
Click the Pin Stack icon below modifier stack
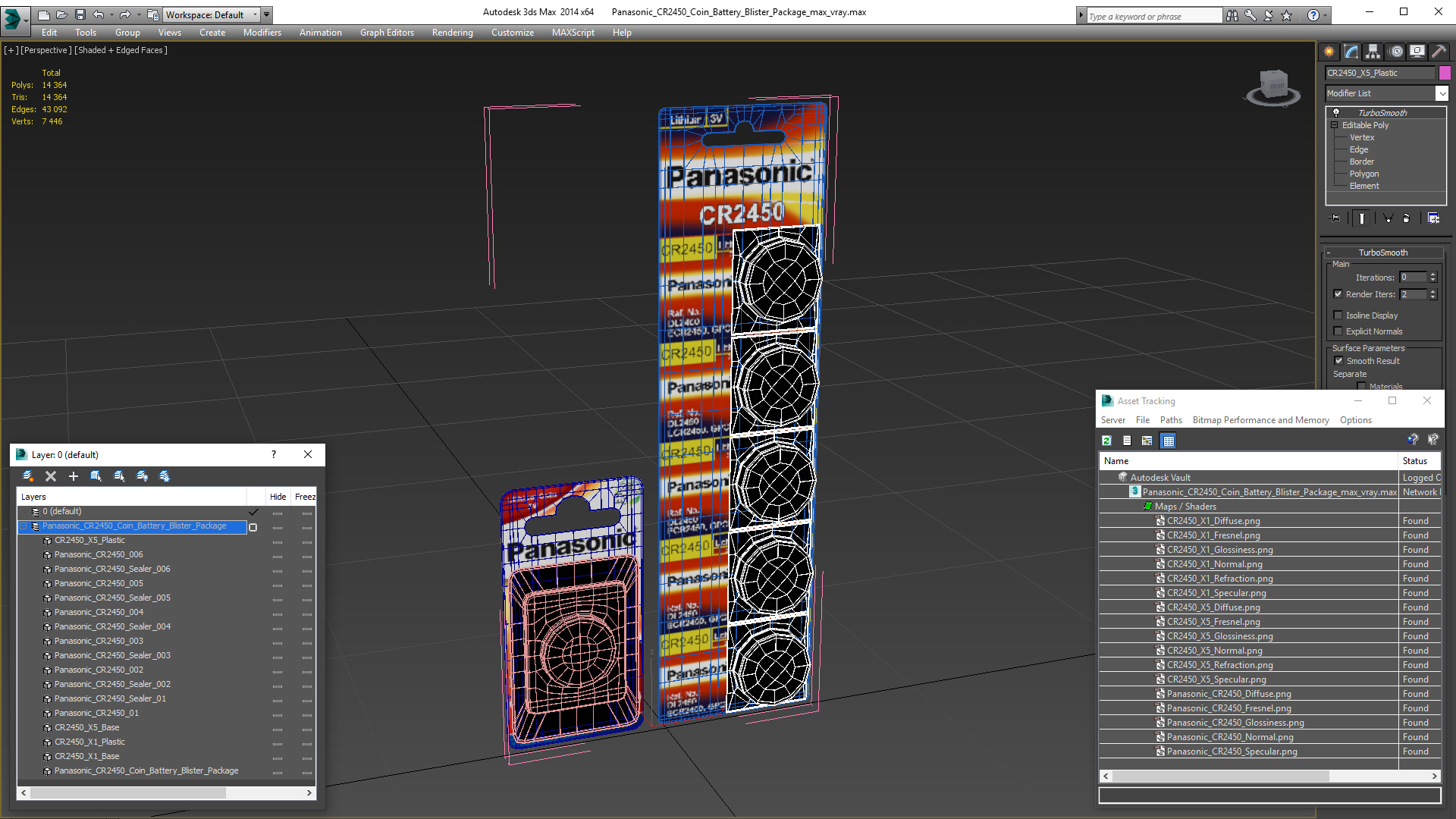tap(1335, 218)
